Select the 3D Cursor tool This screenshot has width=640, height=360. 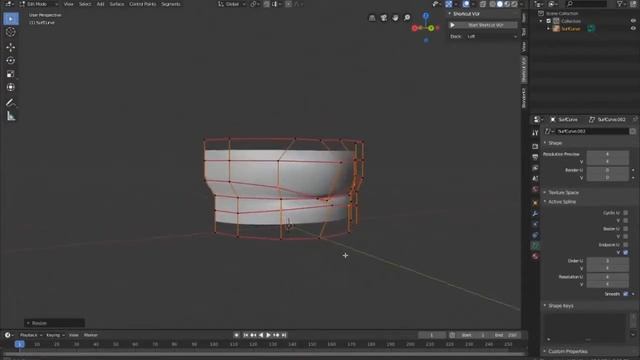point(11,32)
